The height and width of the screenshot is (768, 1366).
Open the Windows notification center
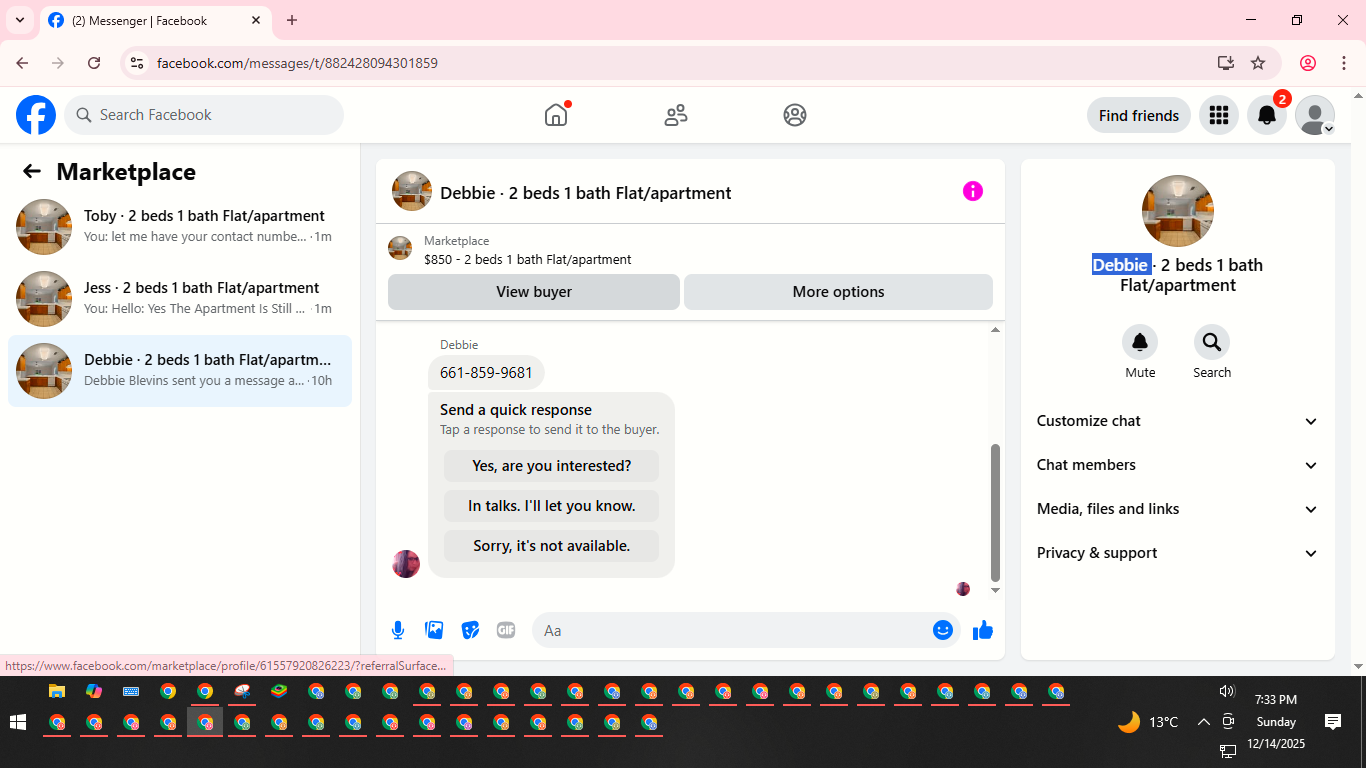click(1333, 721)
